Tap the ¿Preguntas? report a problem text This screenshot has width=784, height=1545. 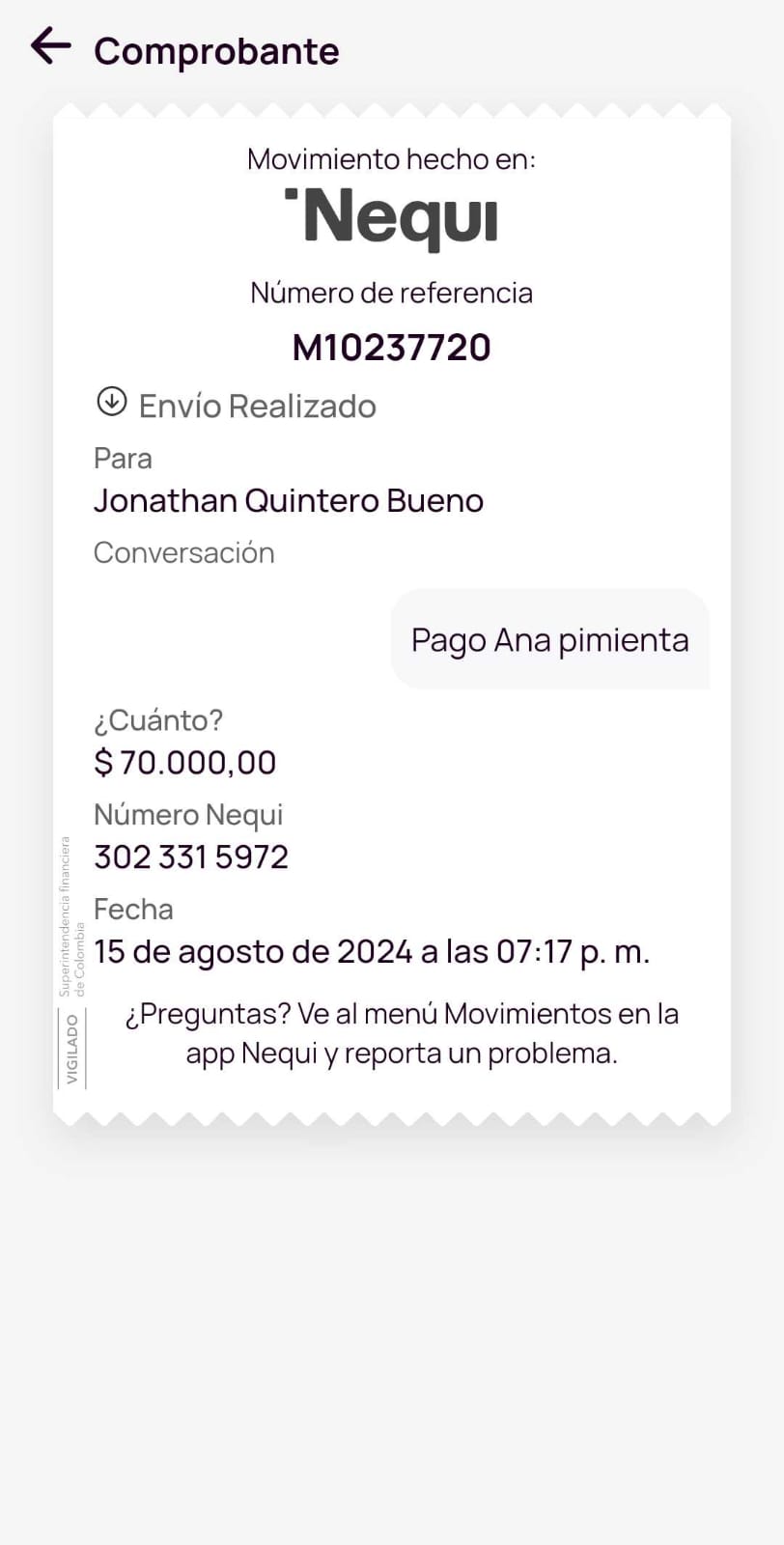[x=402, y=1033]
